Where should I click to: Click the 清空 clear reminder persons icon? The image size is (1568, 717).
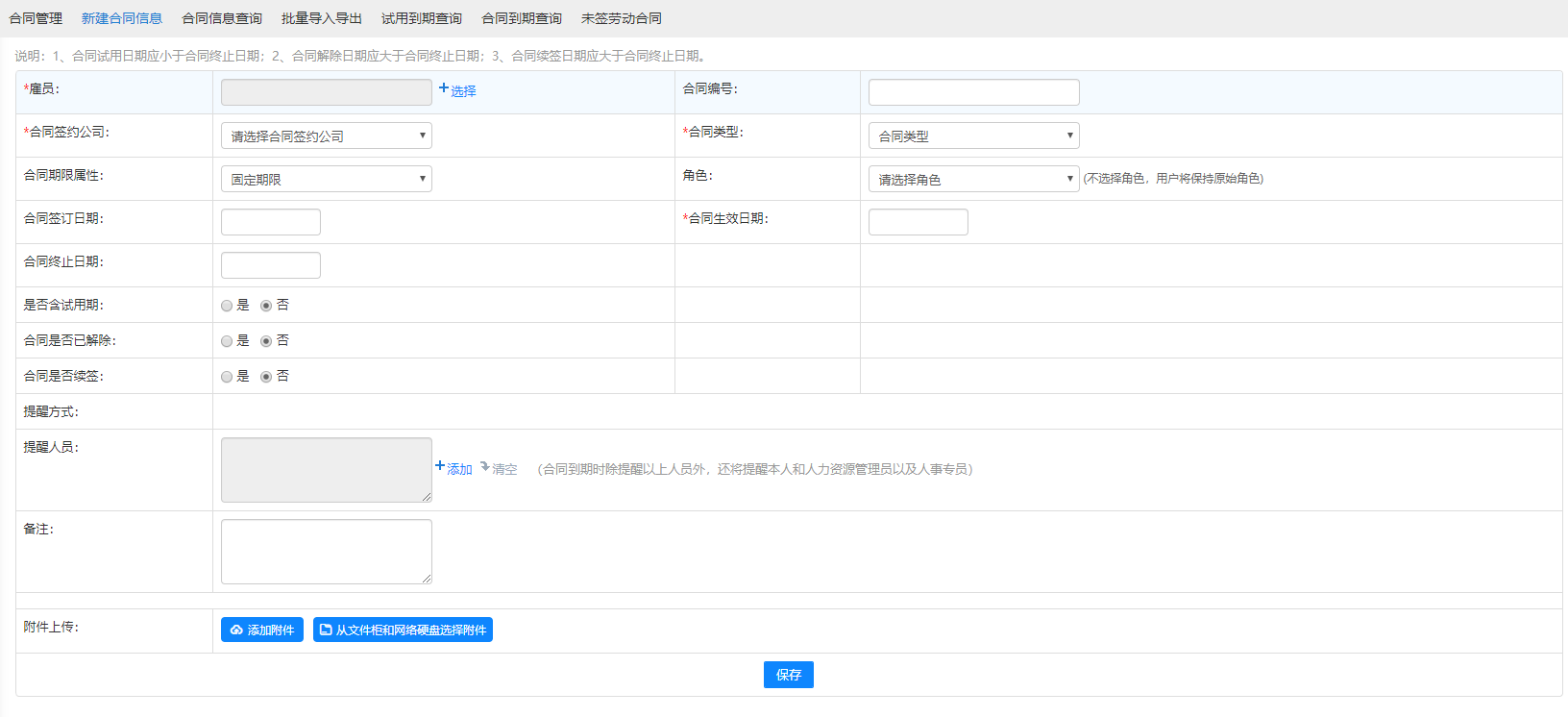tap(499, 468)
